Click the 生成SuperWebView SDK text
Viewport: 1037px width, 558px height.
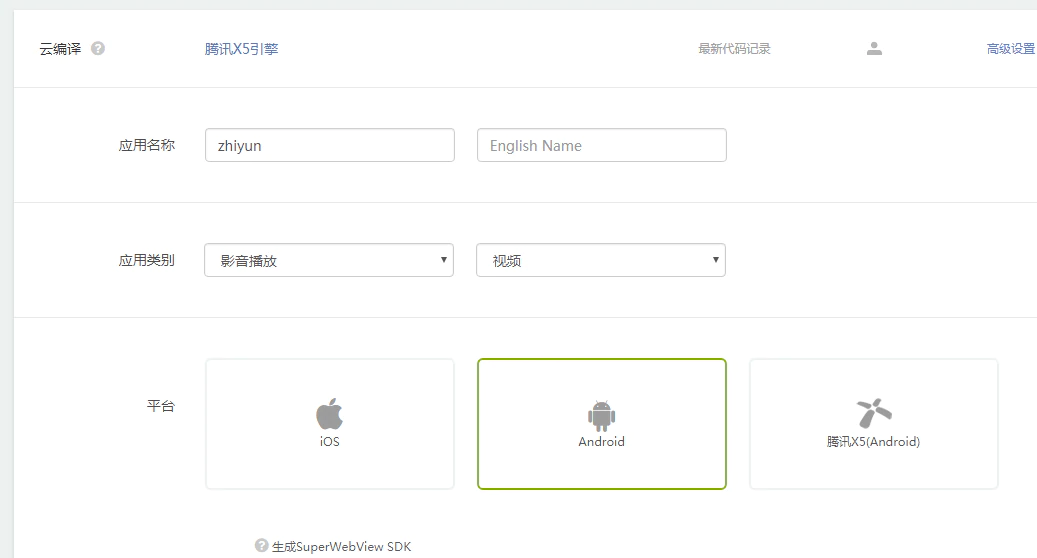pos(341,547)
